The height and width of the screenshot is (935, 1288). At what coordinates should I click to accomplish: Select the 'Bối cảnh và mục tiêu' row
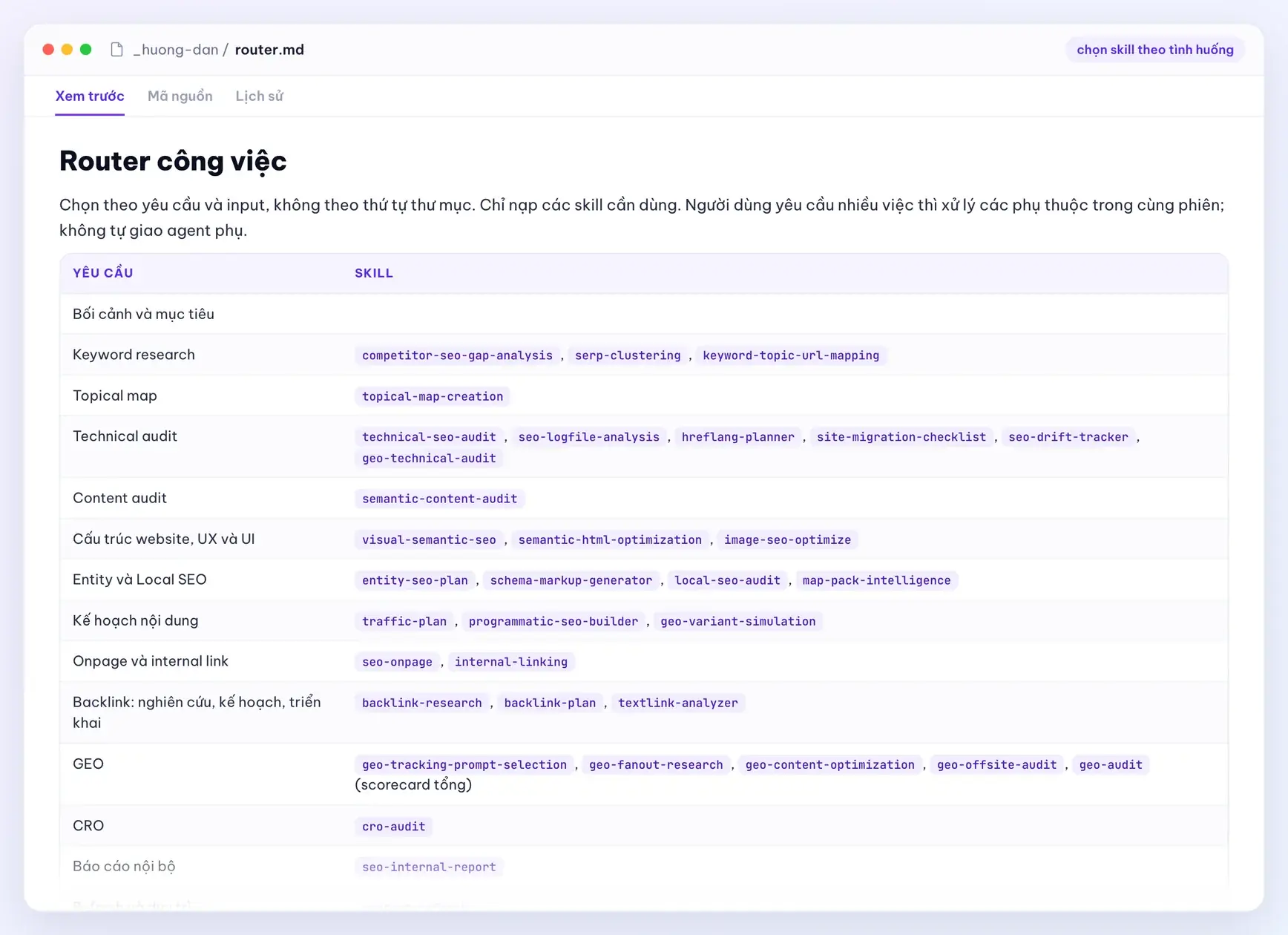click(644, 314)
